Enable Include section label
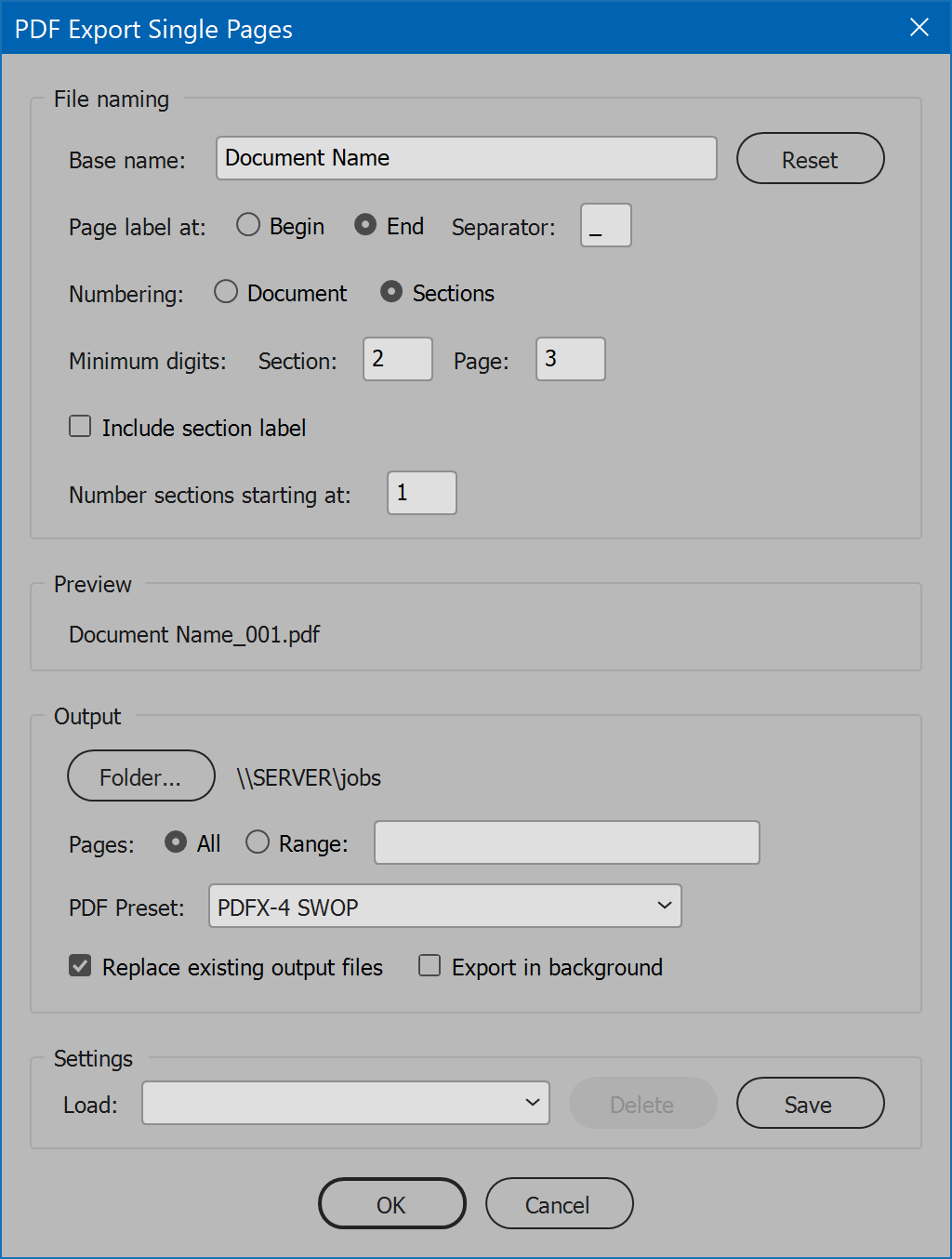This screenshot has height=1259, width=952. tap(80, 426)
